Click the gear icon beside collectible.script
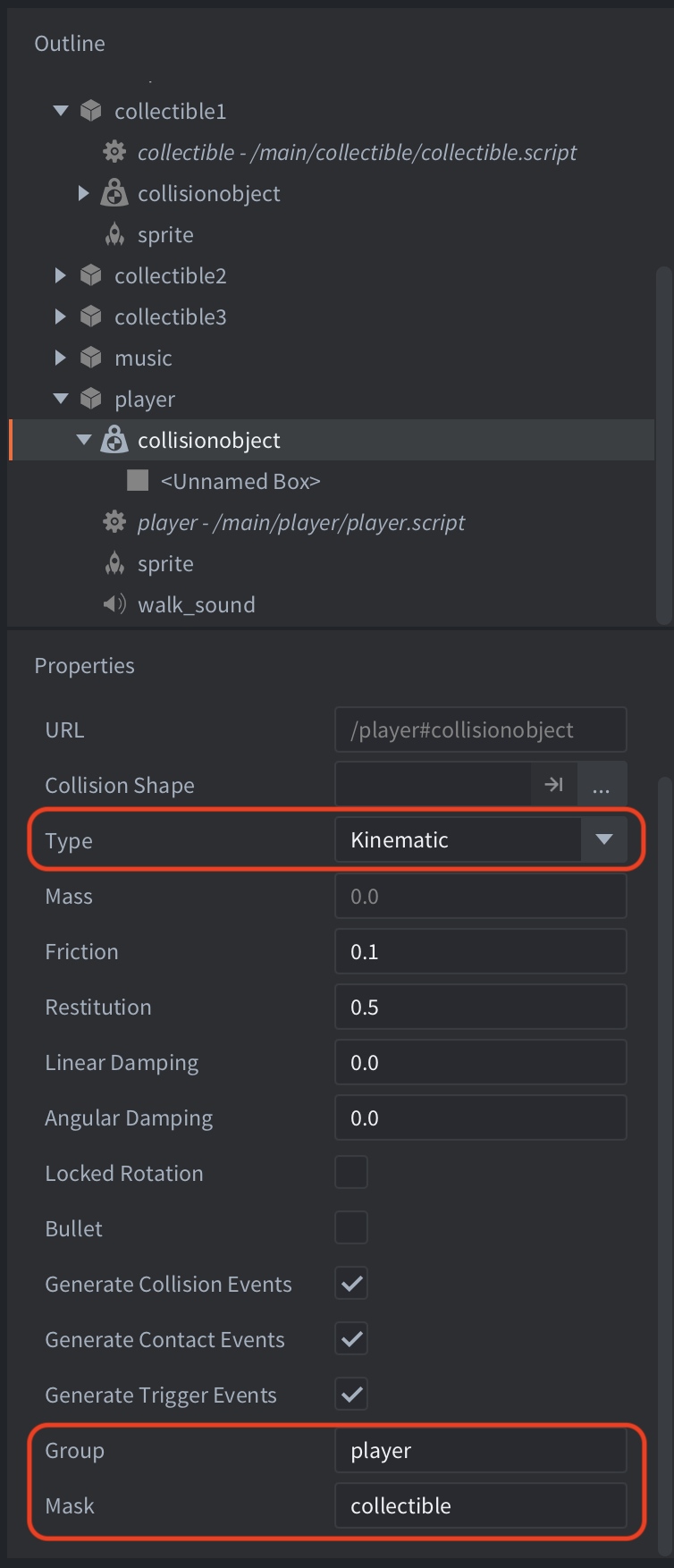Screen dimensions: 674x1568 click(114, 152)
